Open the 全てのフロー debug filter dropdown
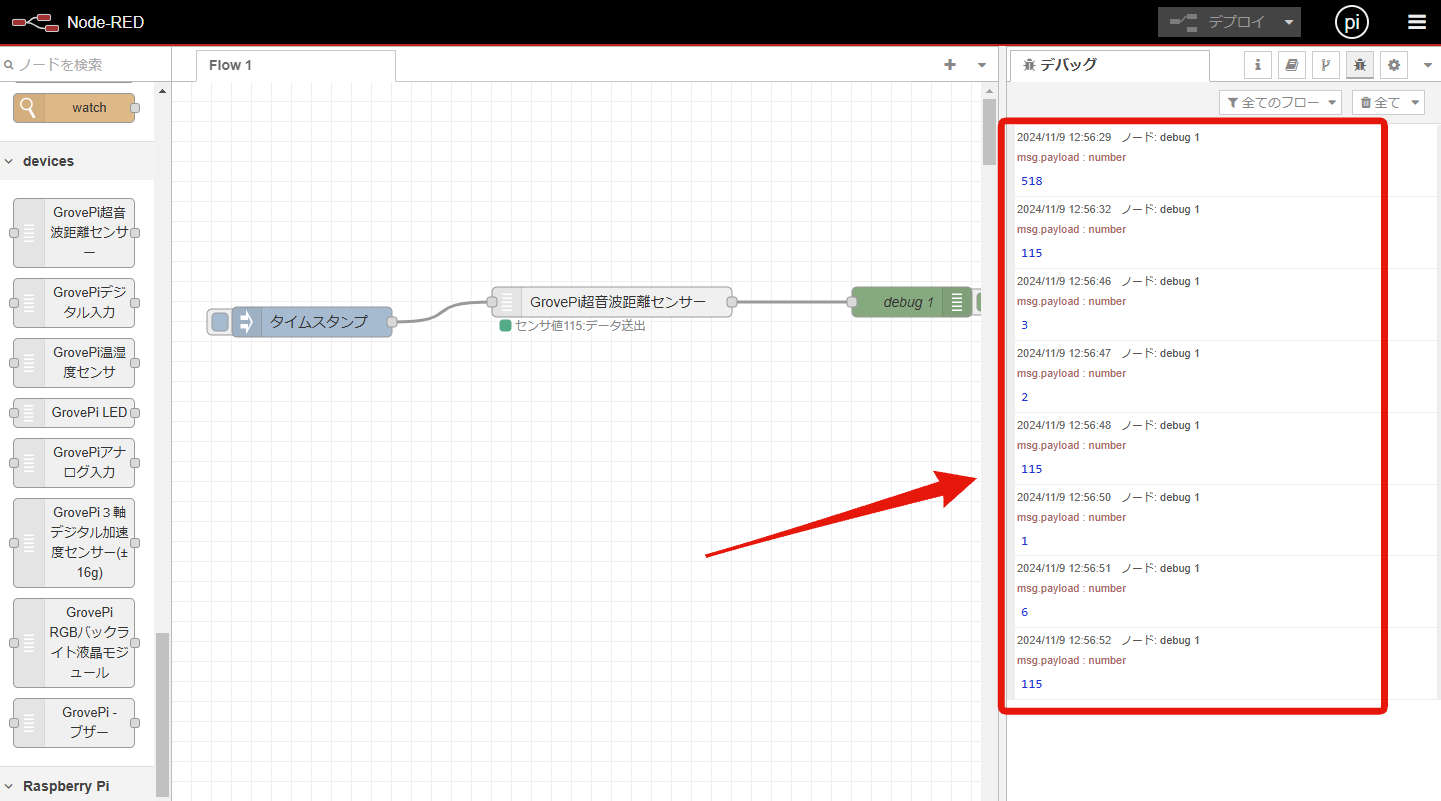 pyautogui.click(x=1280, y=102)
